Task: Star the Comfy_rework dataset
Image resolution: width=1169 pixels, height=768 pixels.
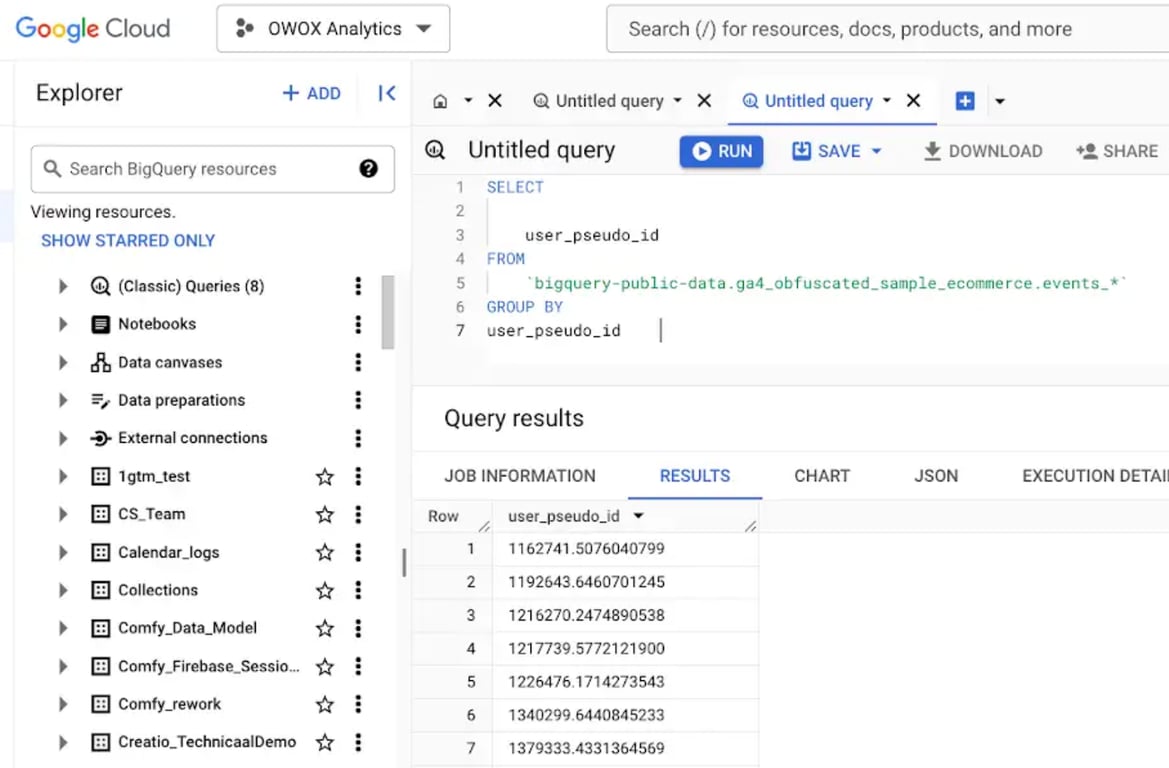Action: click(324, 705)
